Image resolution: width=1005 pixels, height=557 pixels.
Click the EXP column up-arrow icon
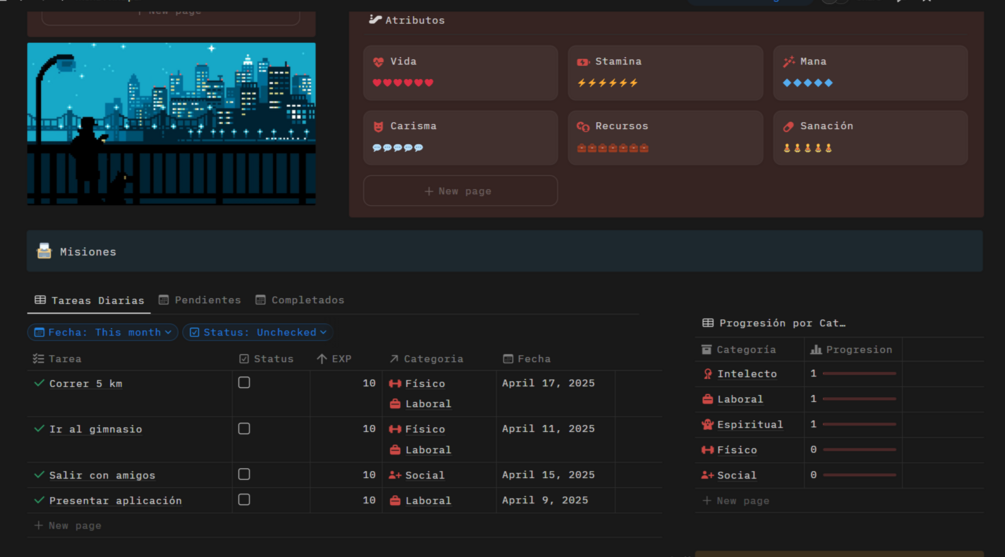pos(322,359)
